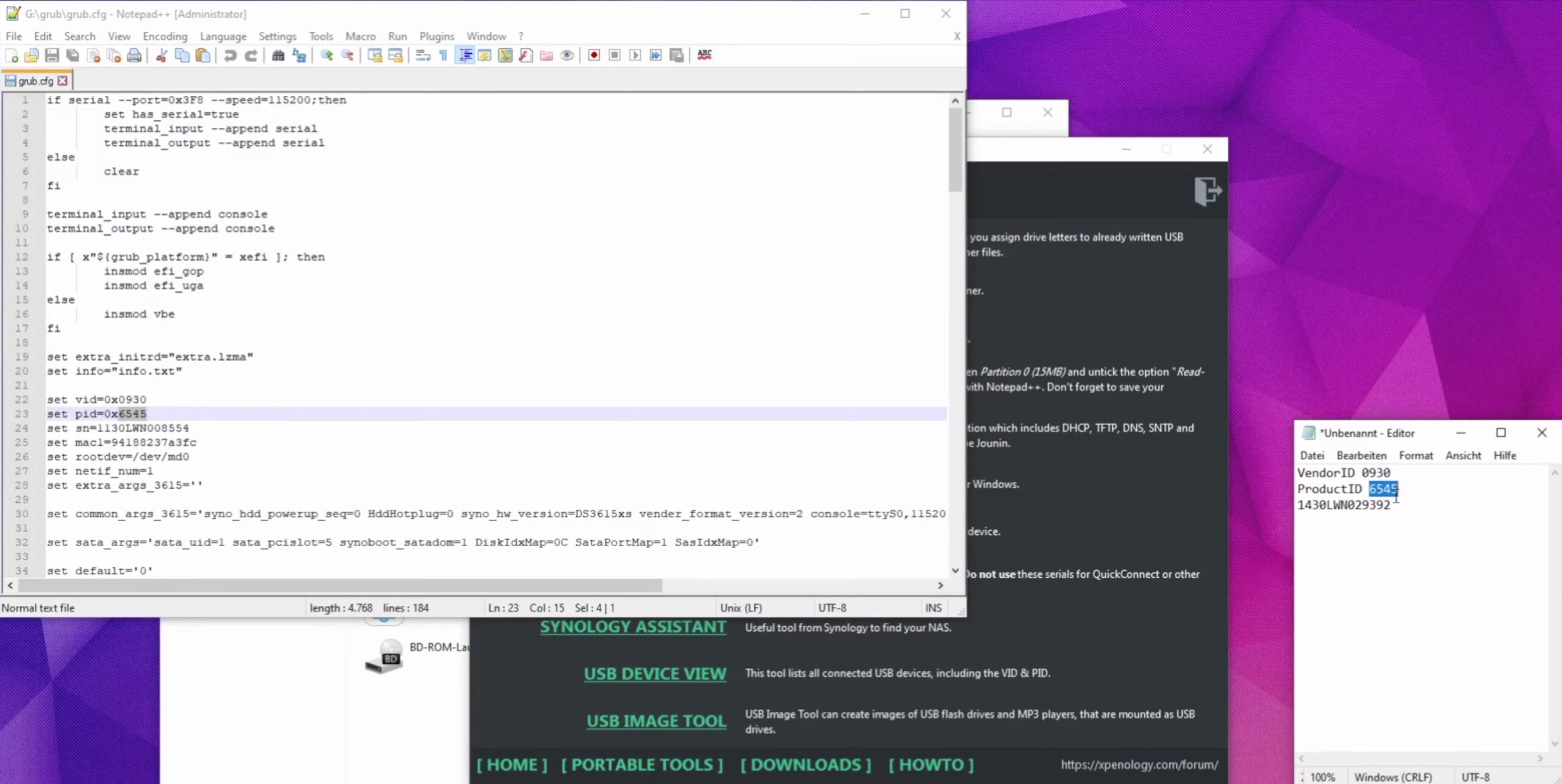Open Find with the binoculars icon

(278, 56)
